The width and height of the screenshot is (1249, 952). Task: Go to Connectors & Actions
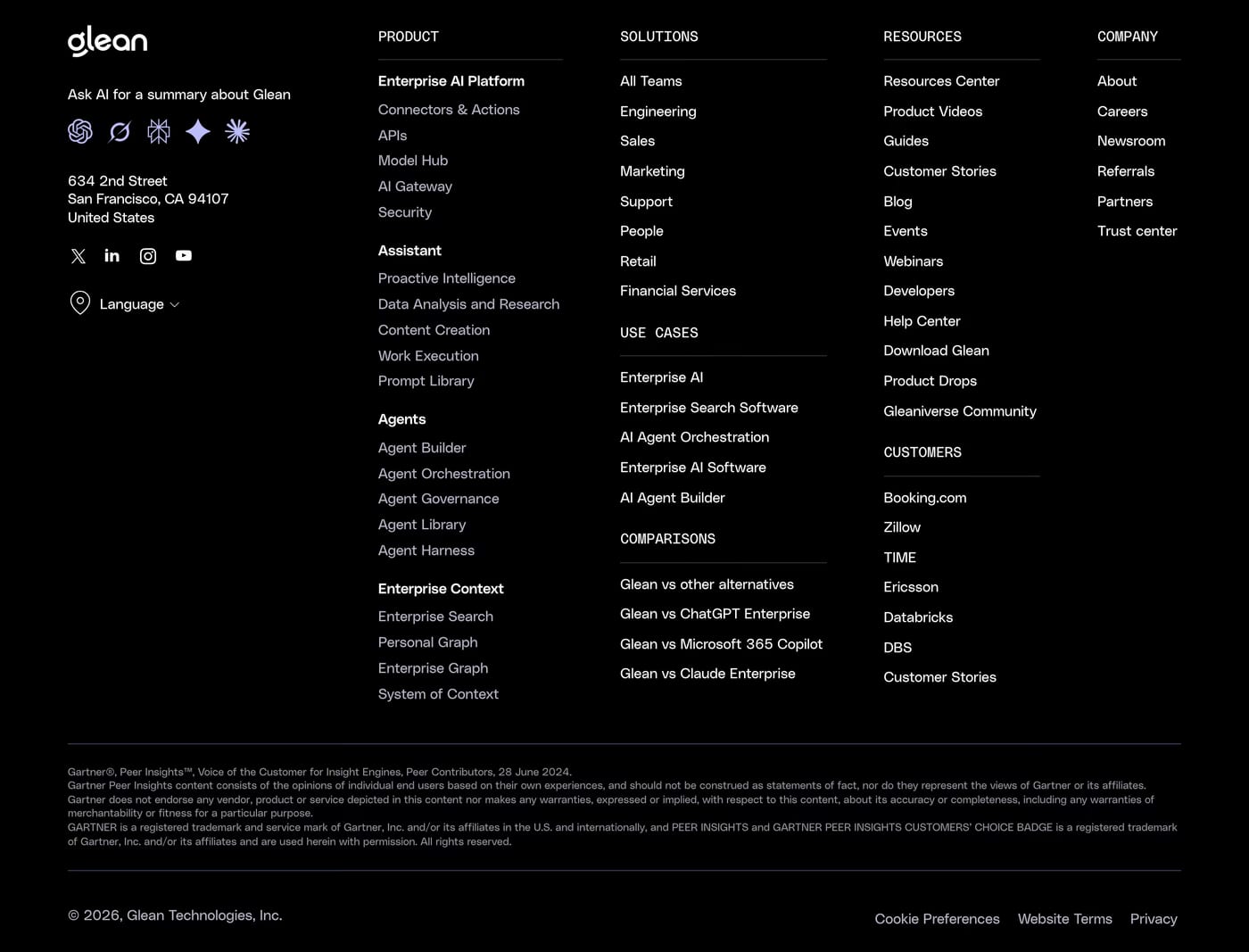click(449, 110)
